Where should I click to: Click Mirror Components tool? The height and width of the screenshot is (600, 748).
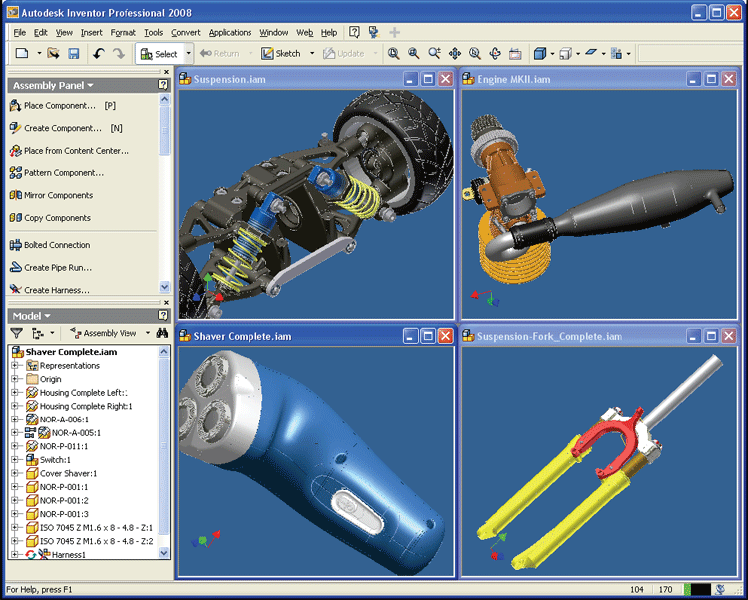pos(52,195)
